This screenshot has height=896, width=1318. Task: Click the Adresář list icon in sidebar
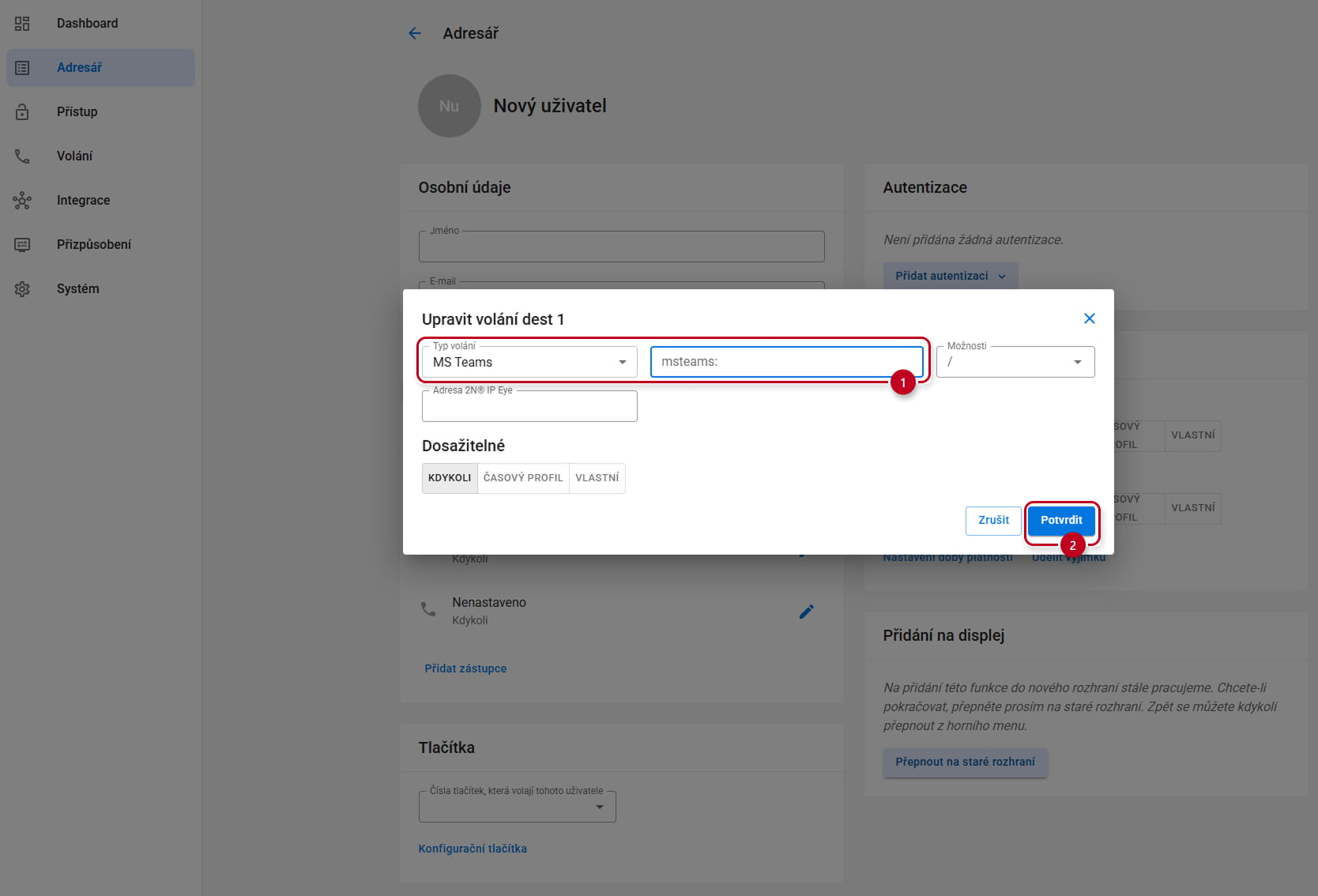point(22,68)
